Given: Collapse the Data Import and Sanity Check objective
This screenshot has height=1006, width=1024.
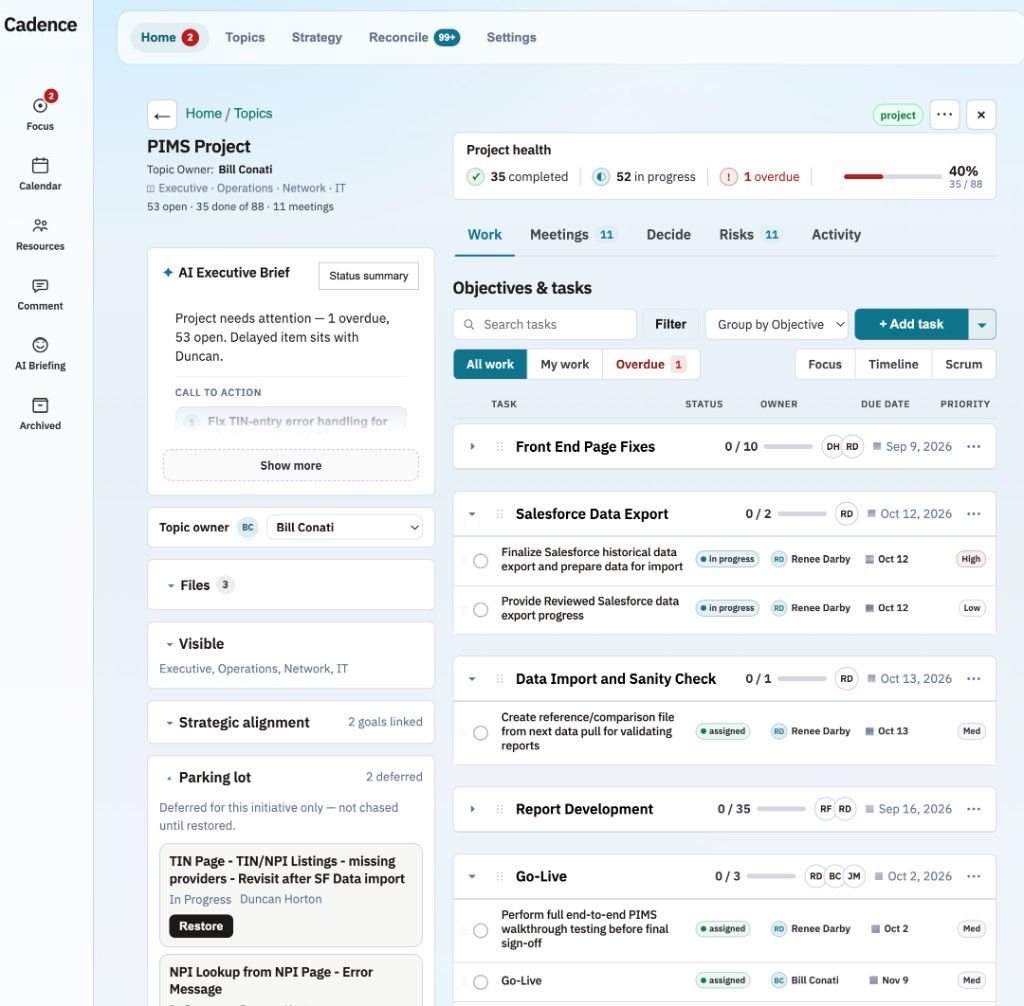Looking at the screenshot, I should (472, 679).
